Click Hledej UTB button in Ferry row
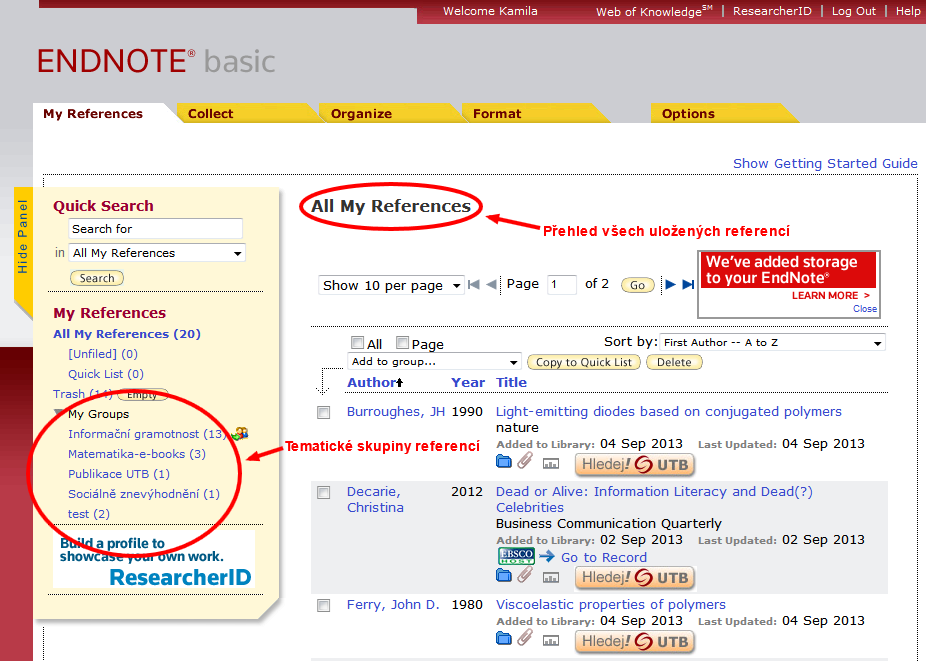Image resolution: width=926 pixels, height=661 pixels. 635,642
